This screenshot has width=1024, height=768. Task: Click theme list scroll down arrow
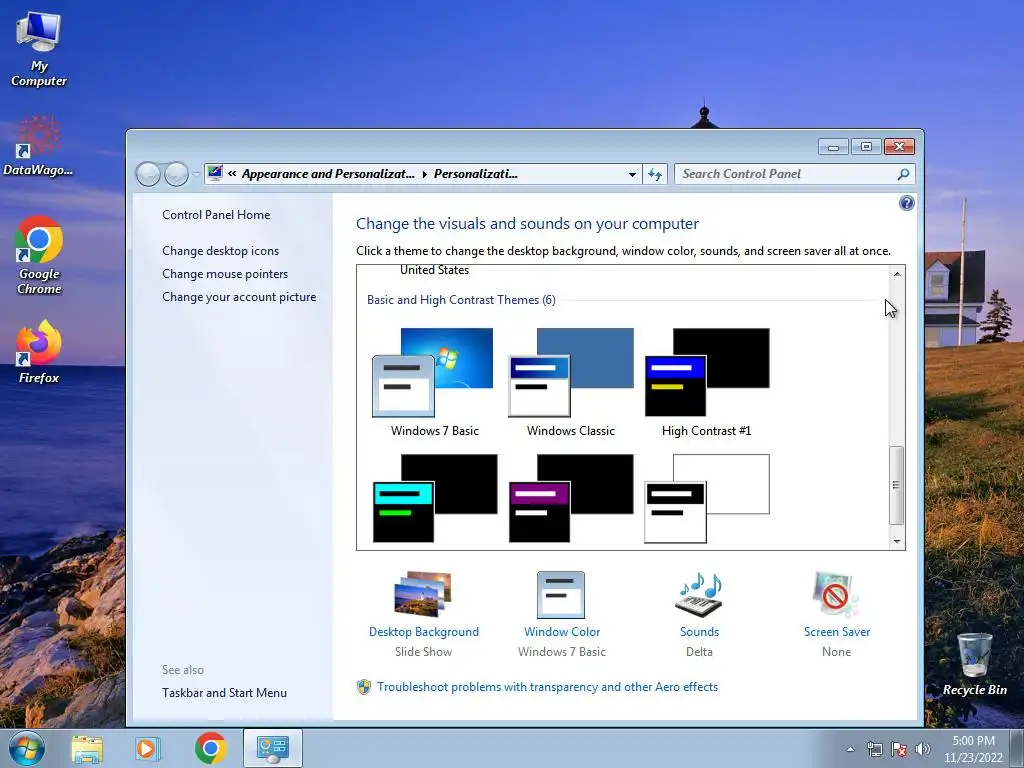897,541
